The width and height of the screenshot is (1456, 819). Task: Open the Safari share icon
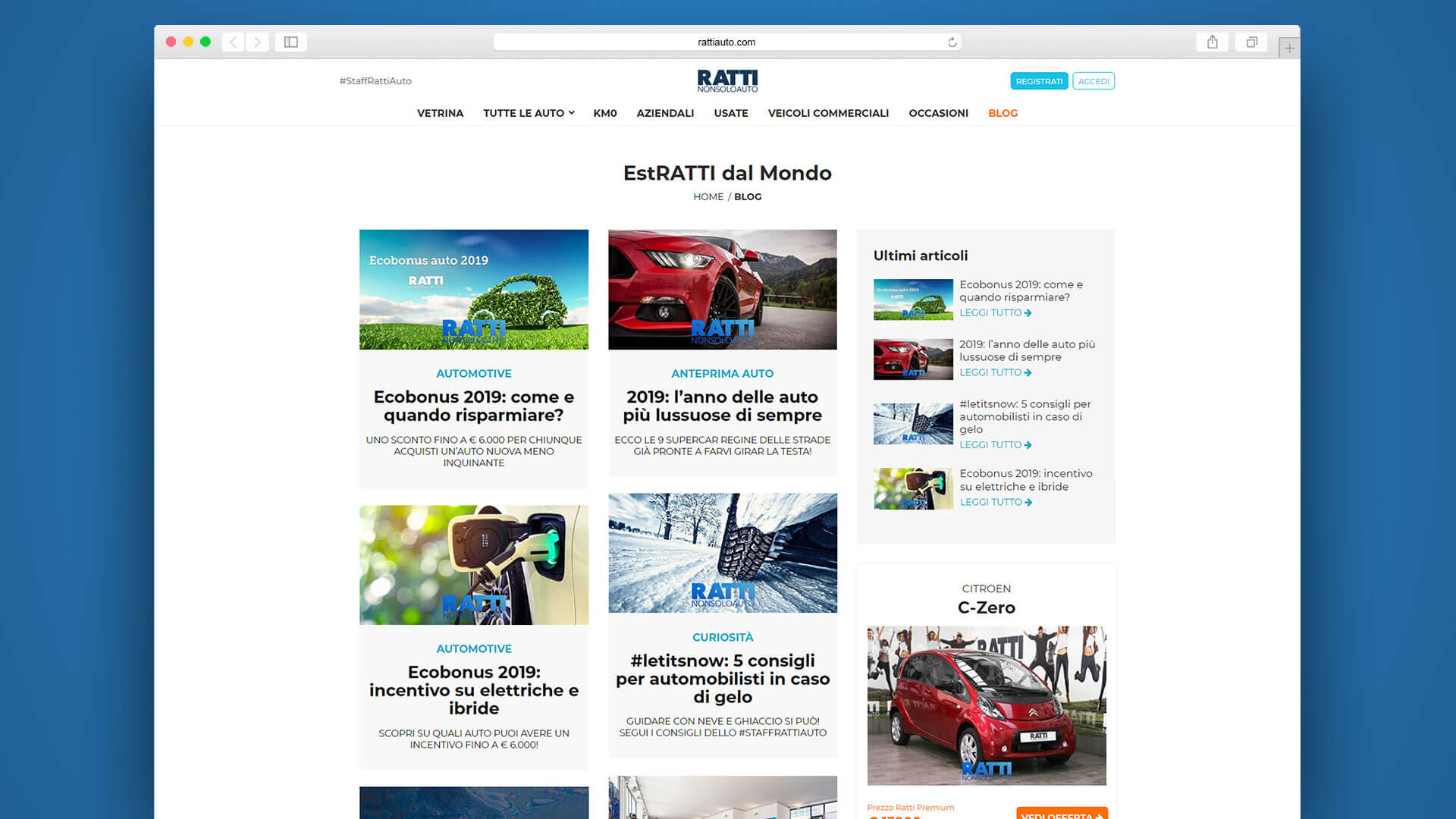[x=1213, y=42]
